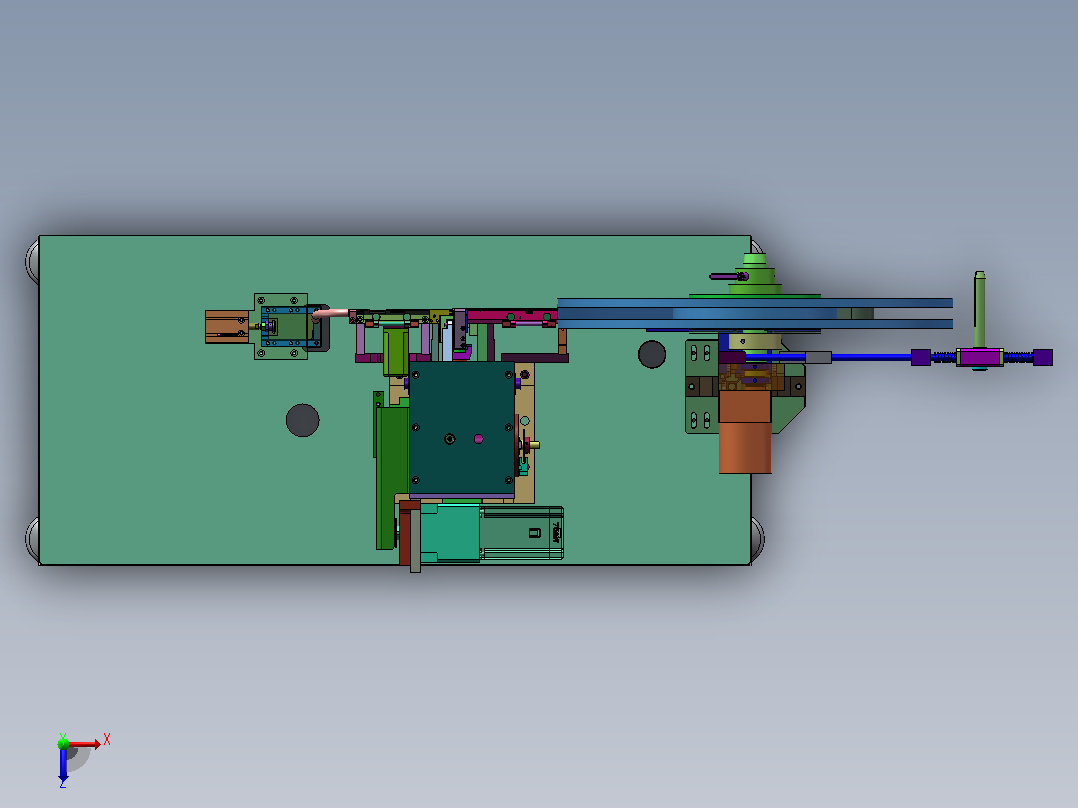Click the green Y-axis ball of the triad
Screen dimensions: 1078x808
coord(63,743)
